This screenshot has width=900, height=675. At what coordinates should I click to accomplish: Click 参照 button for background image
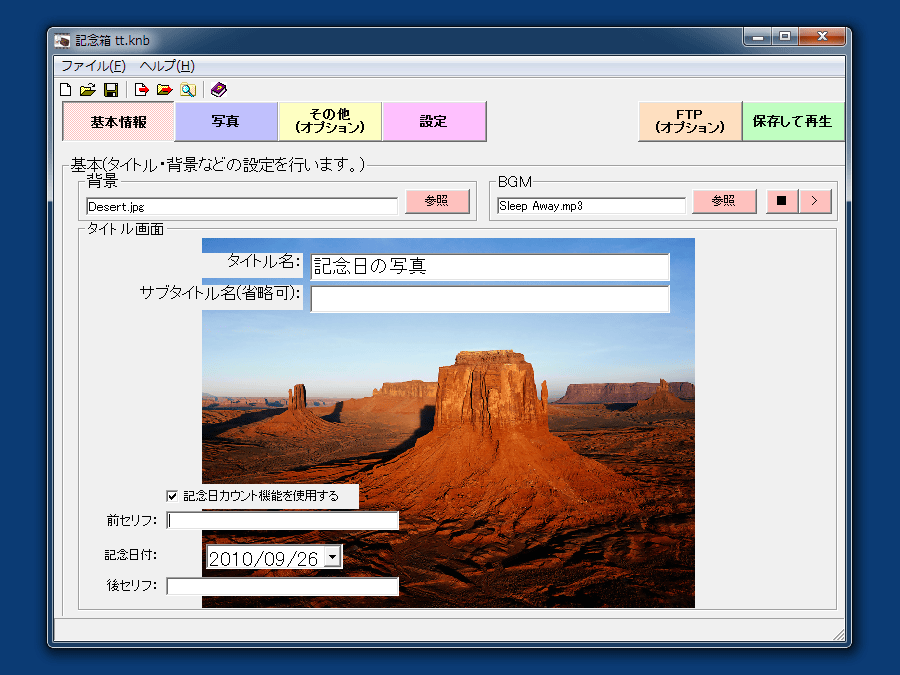pyautogui.click(x=437, y=201)
